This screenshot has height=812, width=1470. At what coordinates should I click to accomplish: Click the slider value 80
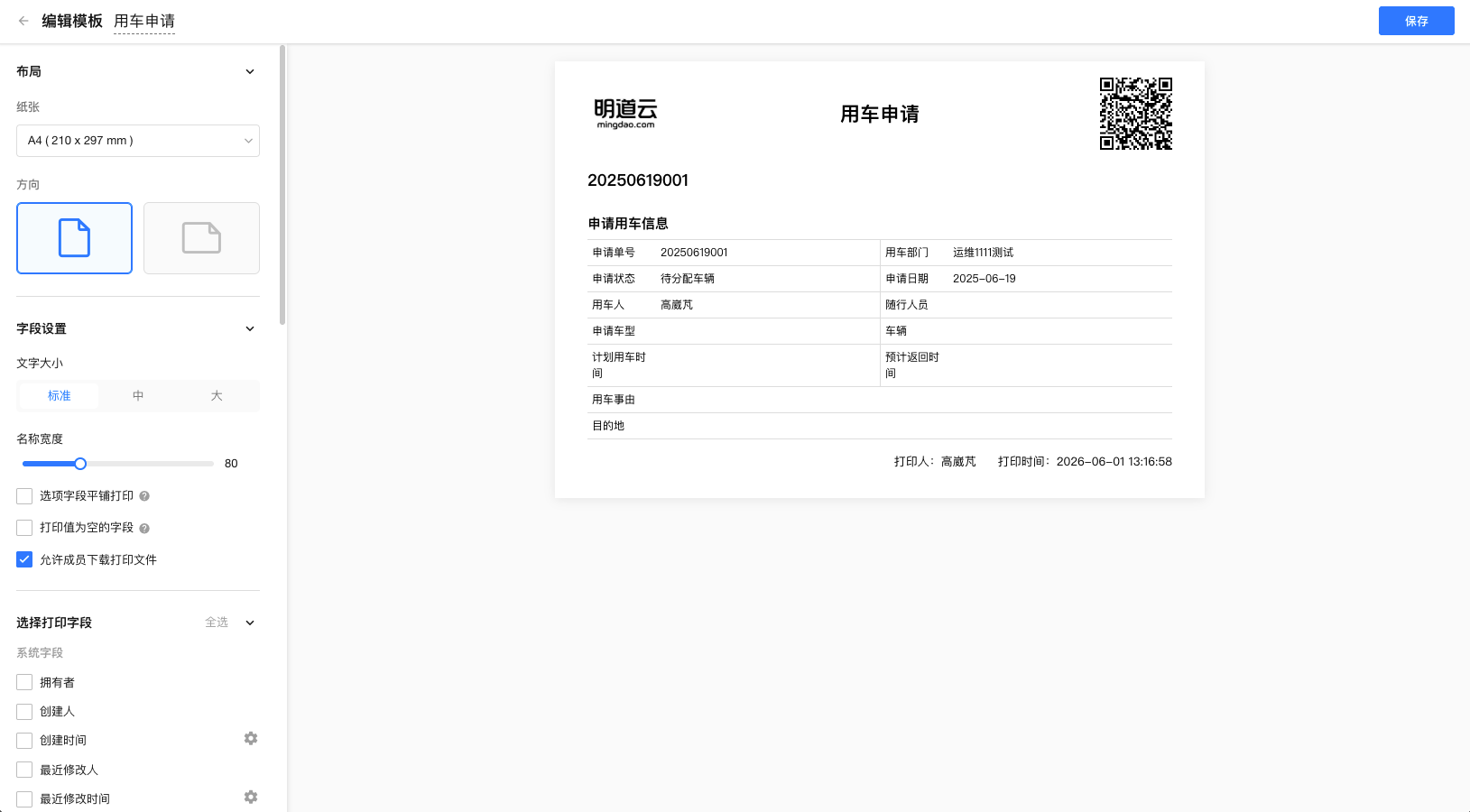pyautogui.click(x=231, y=464)
